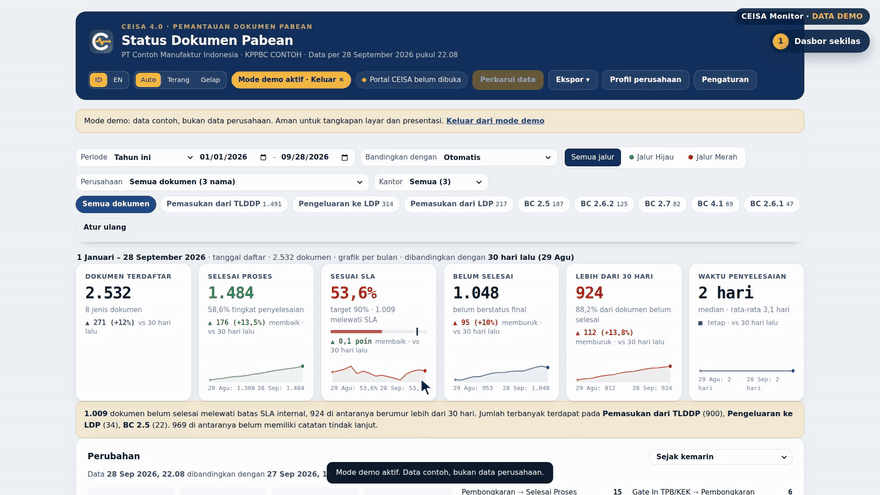This screenshot has width=880, height=495.
Task: Filter to BC 4.1 documents
Action: coord(715,204)
